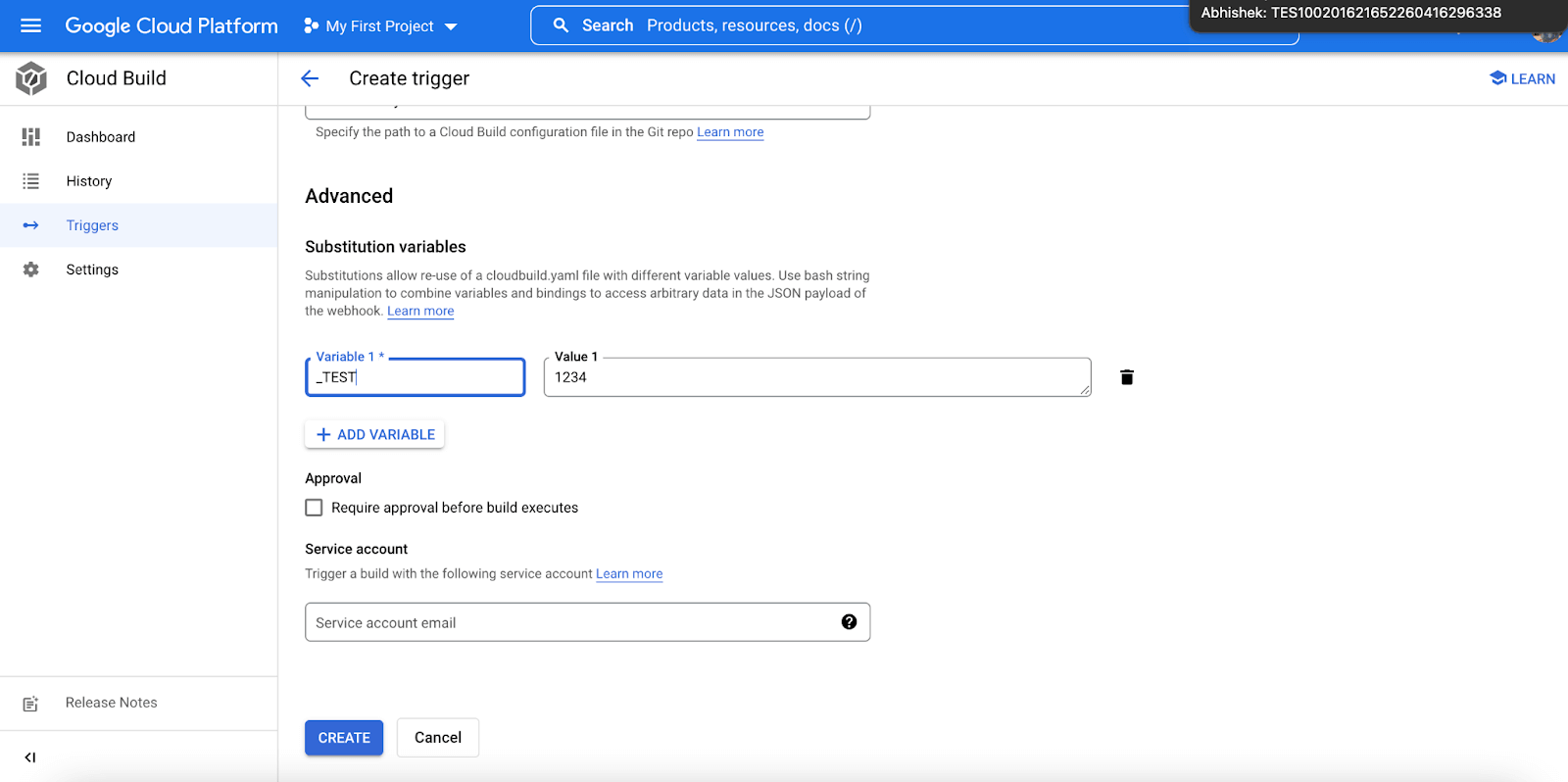
Task: Open Settings in the sidebar
Action: coord(92,269)
